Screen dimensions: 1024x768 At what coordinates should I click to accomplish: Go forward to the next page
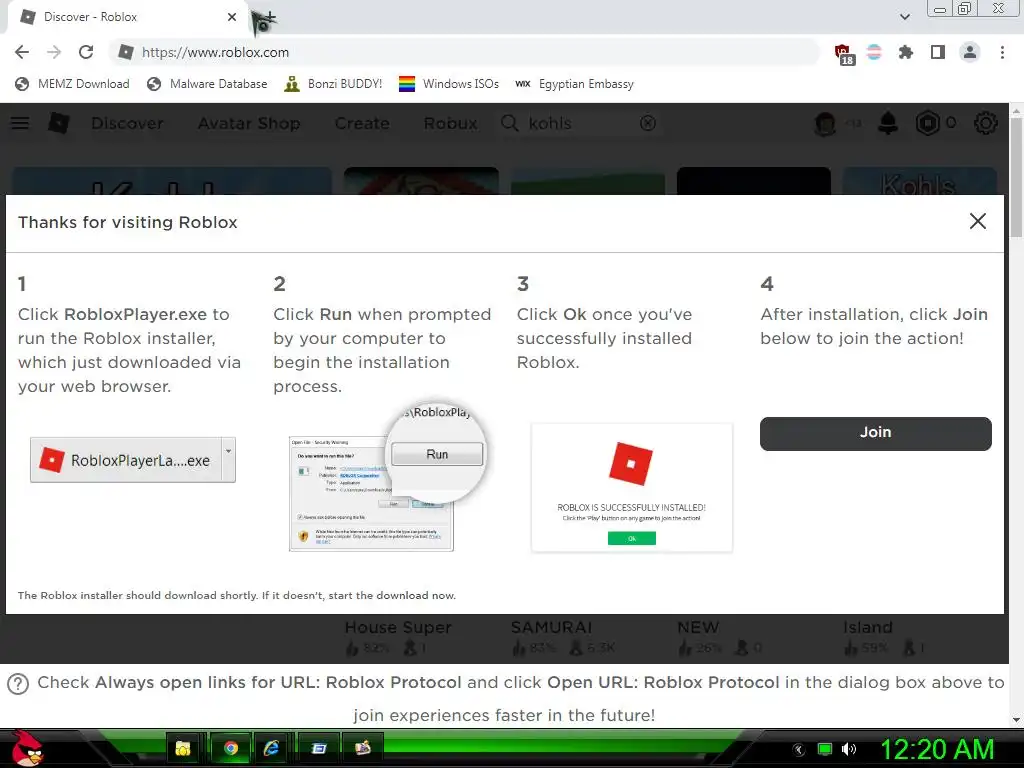pyautogui.click(x=54, y=52)
